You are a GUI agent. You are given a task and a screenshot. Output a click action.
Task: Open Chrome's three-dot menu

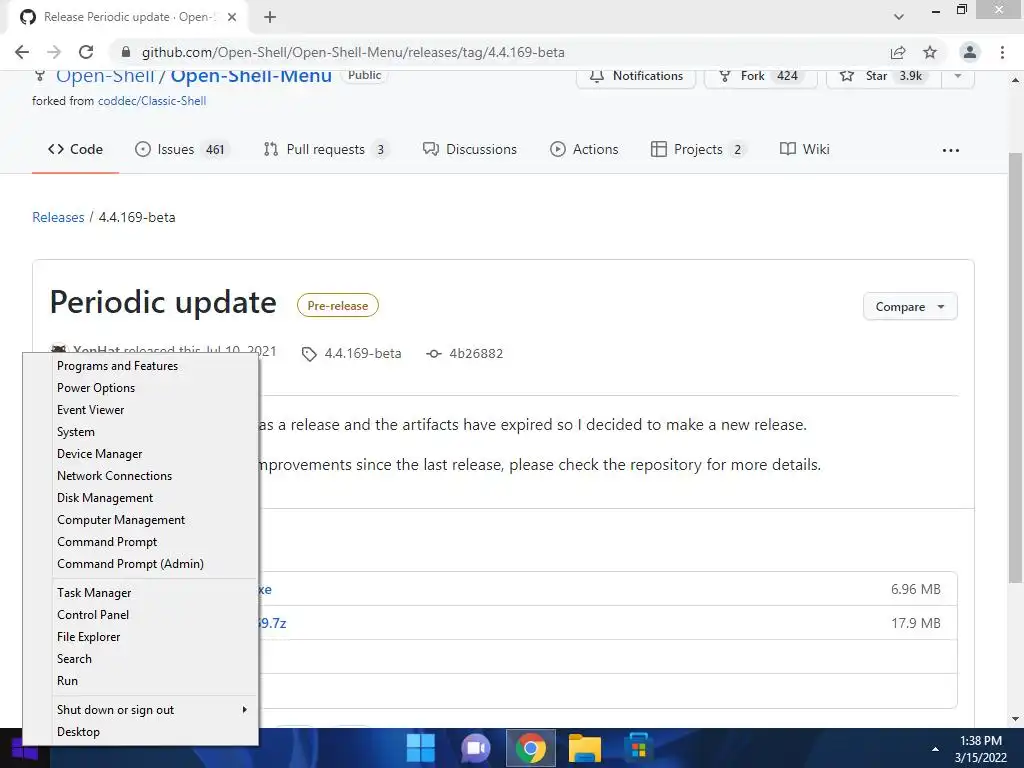coord(1002,52)
